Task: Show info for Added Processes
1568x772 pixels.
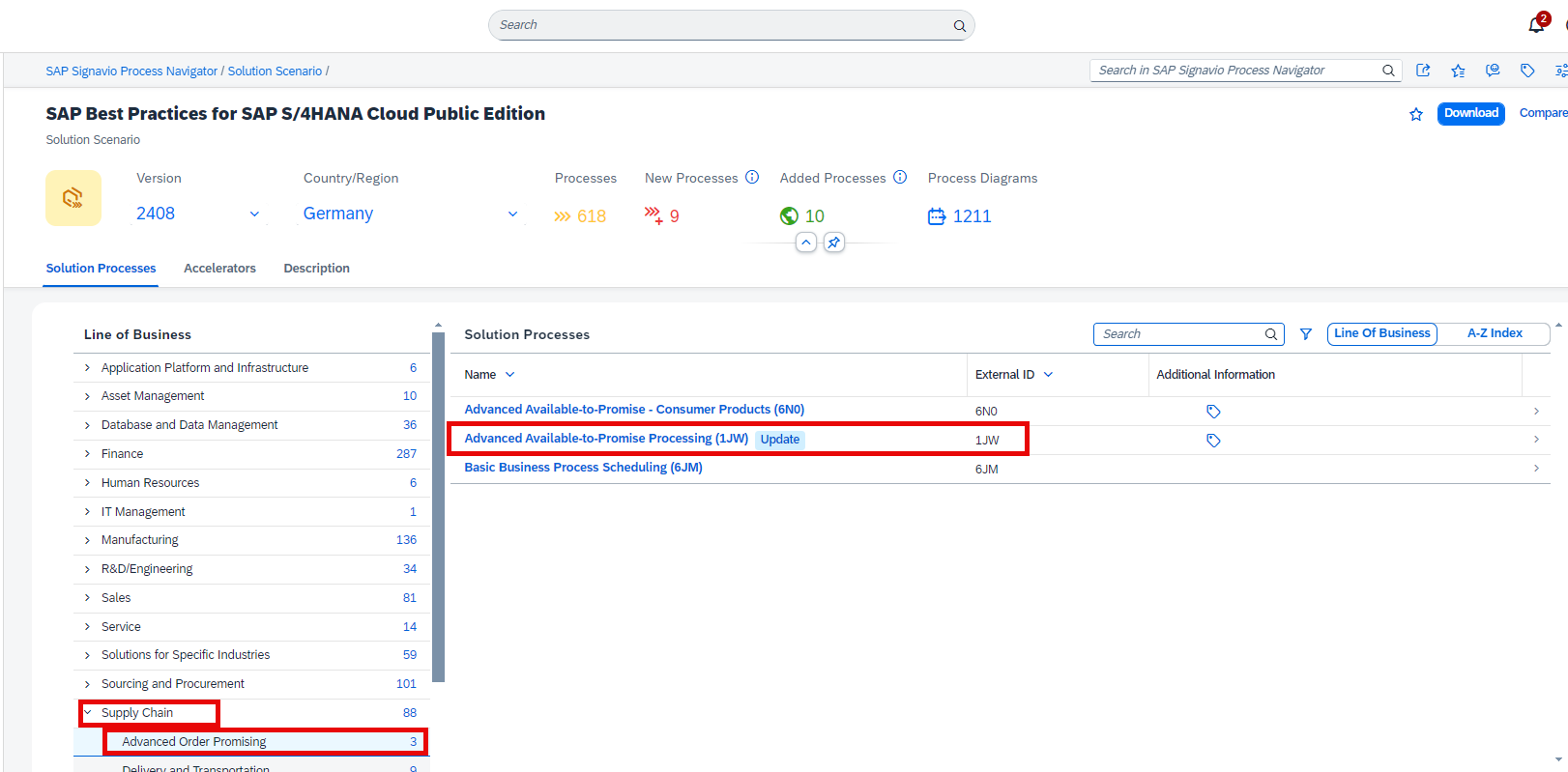Action: click(900, 178)
